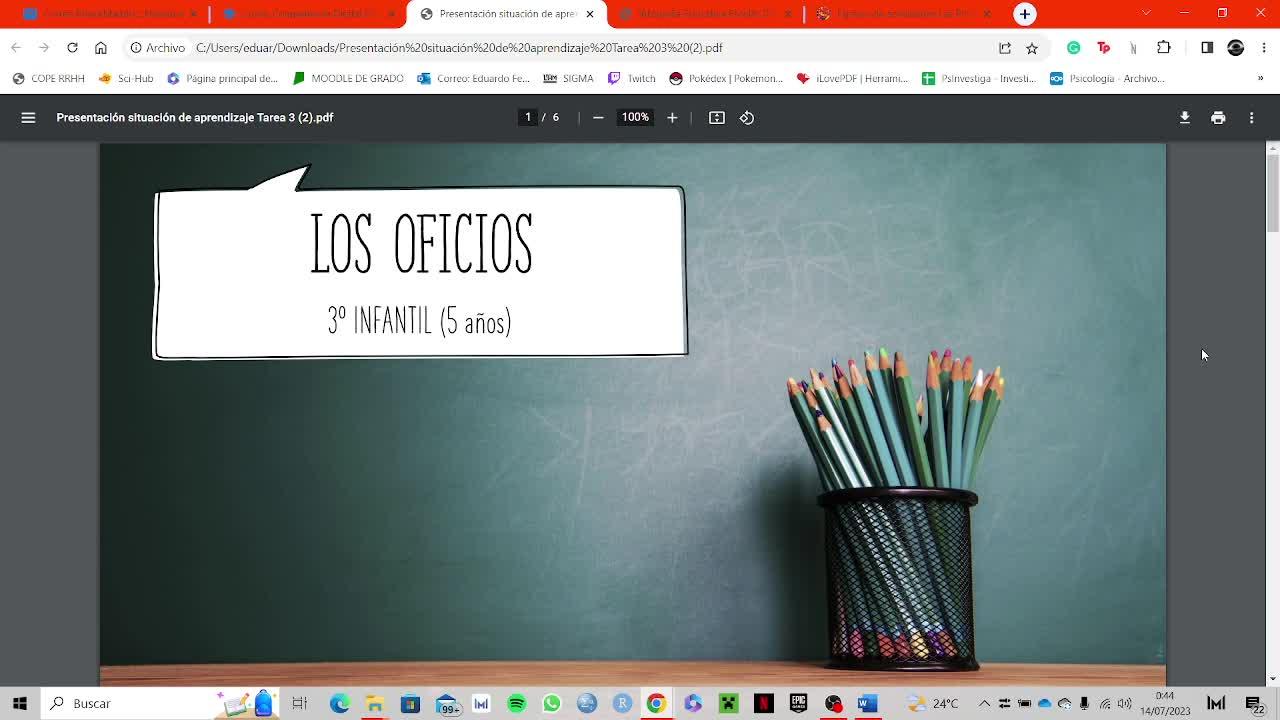The image size is (1280, 720).
Task: Open the PsInvestiga bookmark
Action: coord(979,79)
